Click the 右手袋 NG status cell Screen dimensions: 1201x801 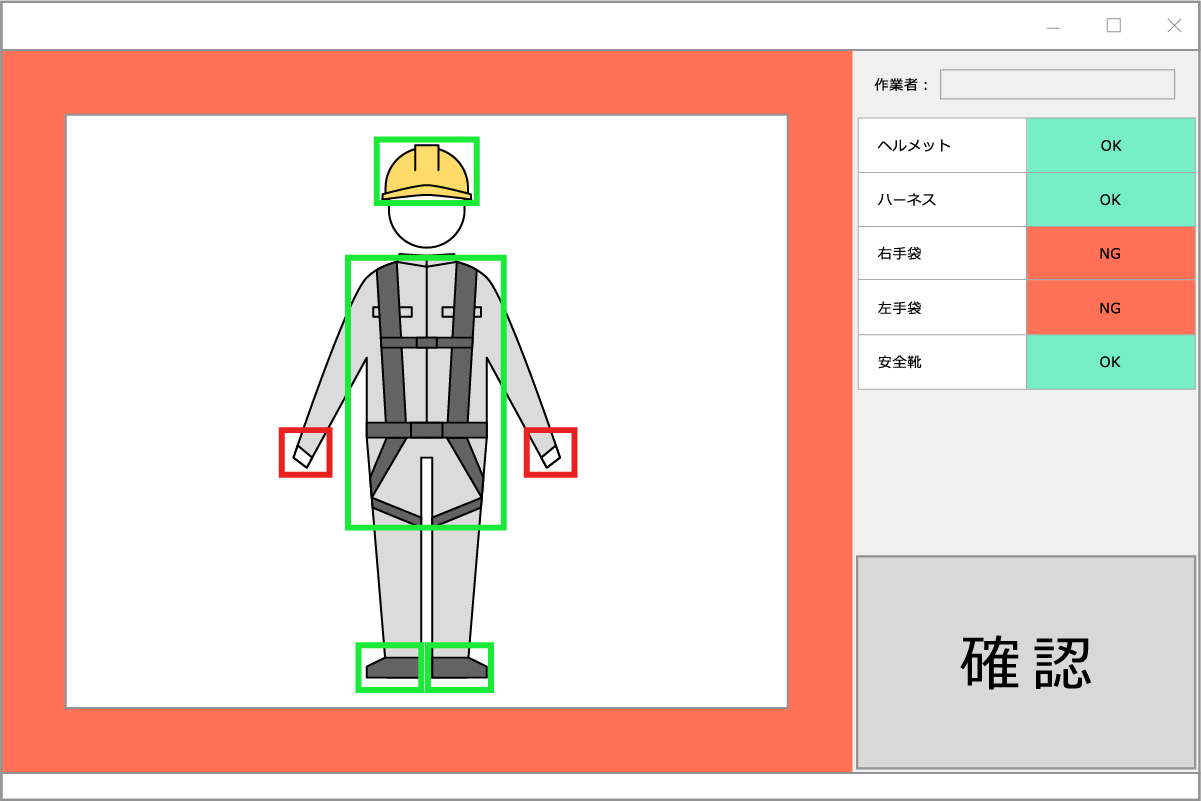click(x=1110, y=254)
